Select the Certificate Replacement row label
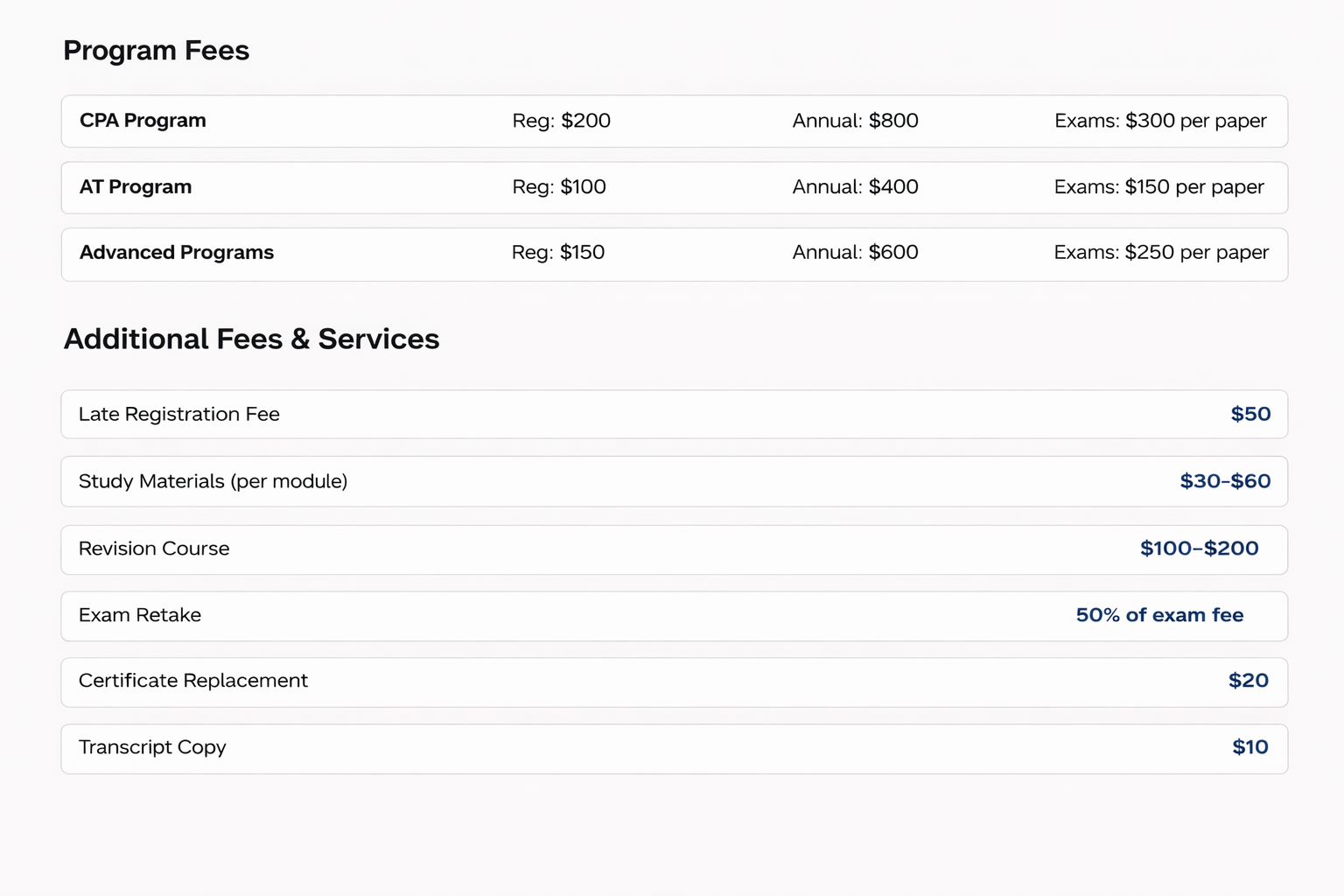 (x=193, y=681)
